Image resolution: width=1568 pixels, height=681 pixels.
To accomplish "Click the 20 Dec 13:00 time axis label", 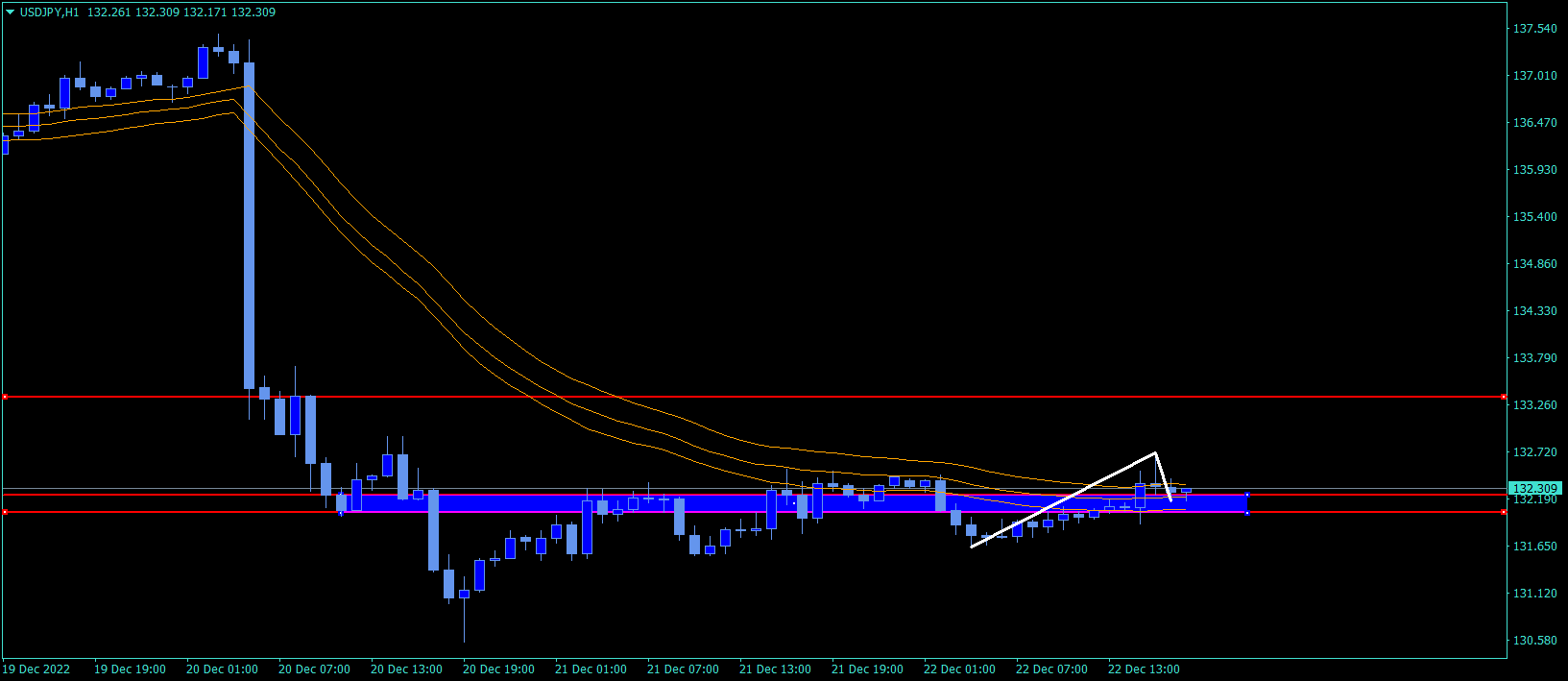I will (x=406, y=669).
